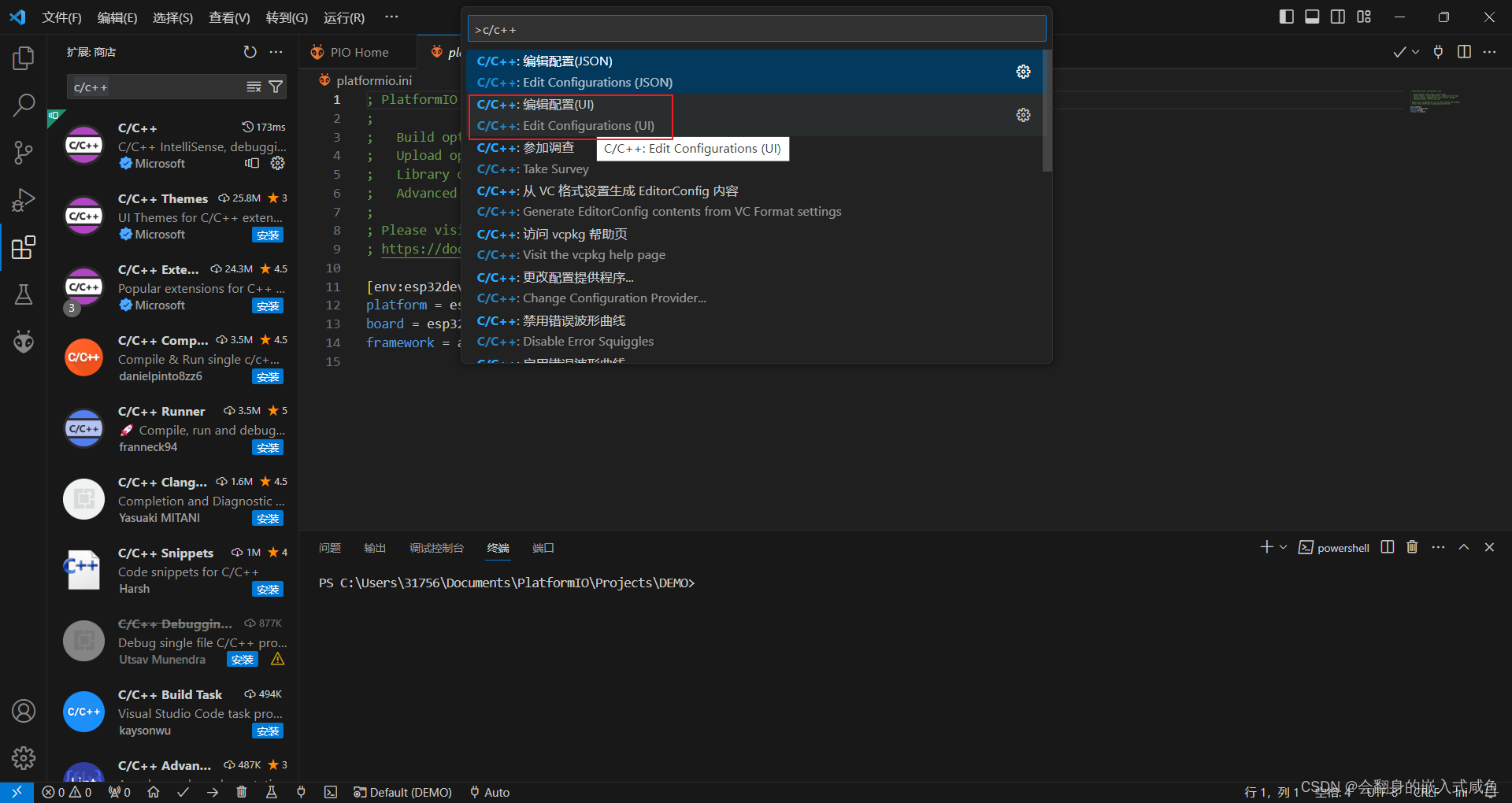
Task: Click PlatformIO Upload arrow in status bar
Action: [x=213, y=792]
